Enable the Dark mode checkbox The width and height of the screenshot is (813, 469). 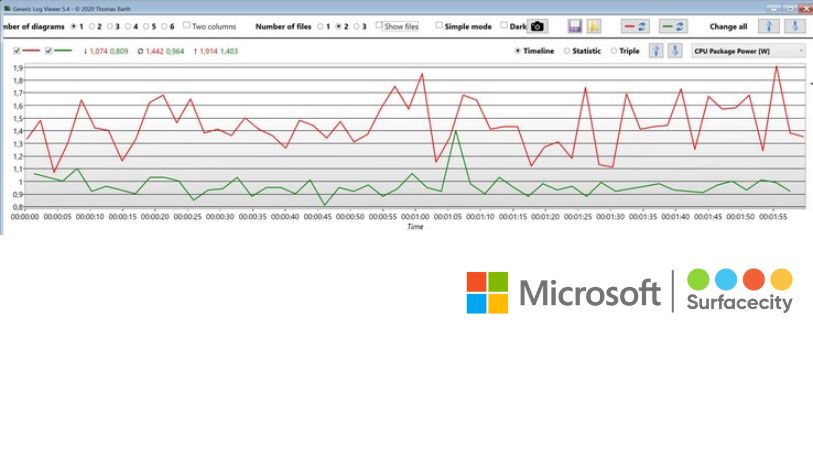[504, 26]
